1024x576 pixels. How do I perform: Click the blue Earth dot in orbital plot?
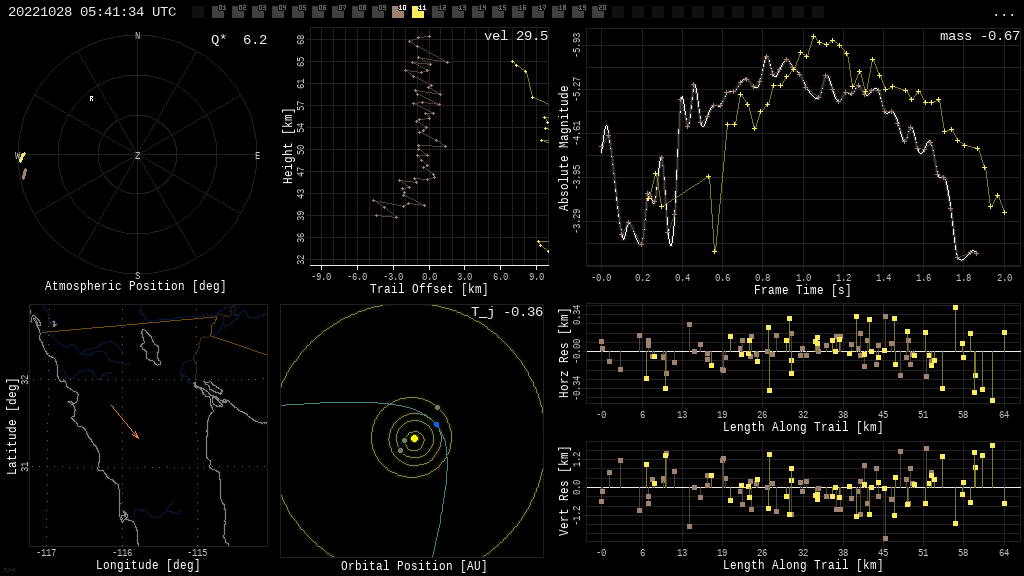tap(436, 425)
